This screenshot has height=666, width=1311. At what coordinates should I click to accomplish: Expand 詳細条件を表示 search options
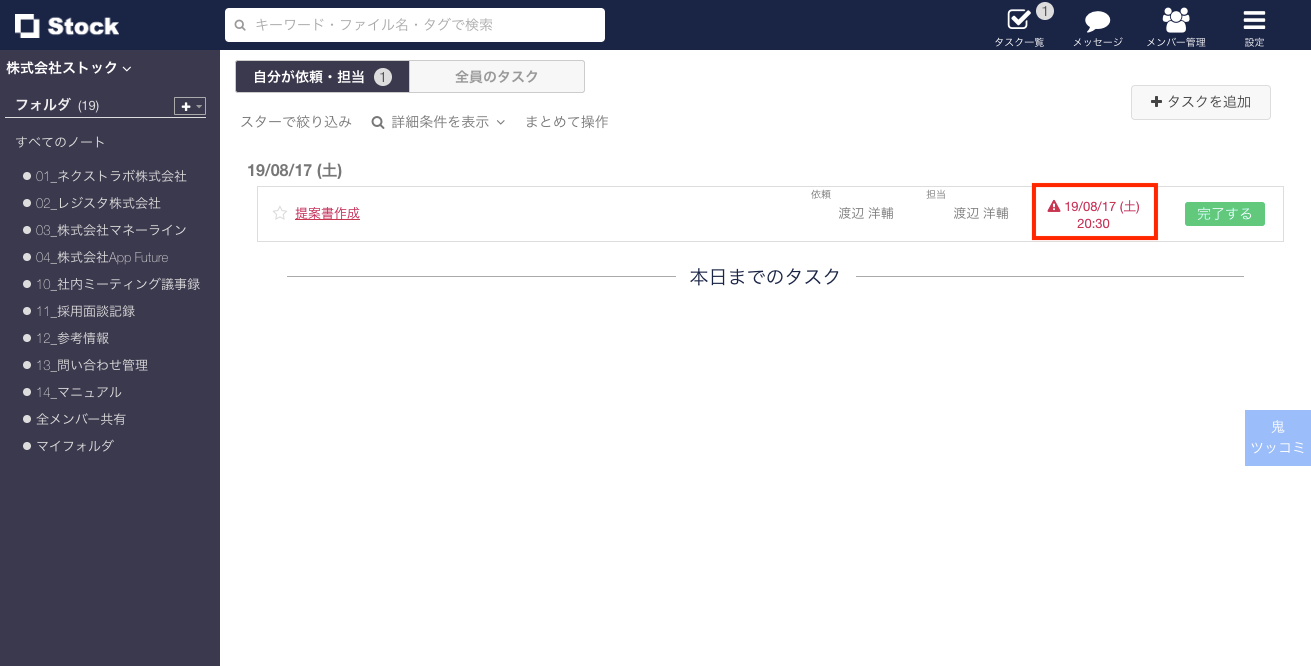coord(438,121)
